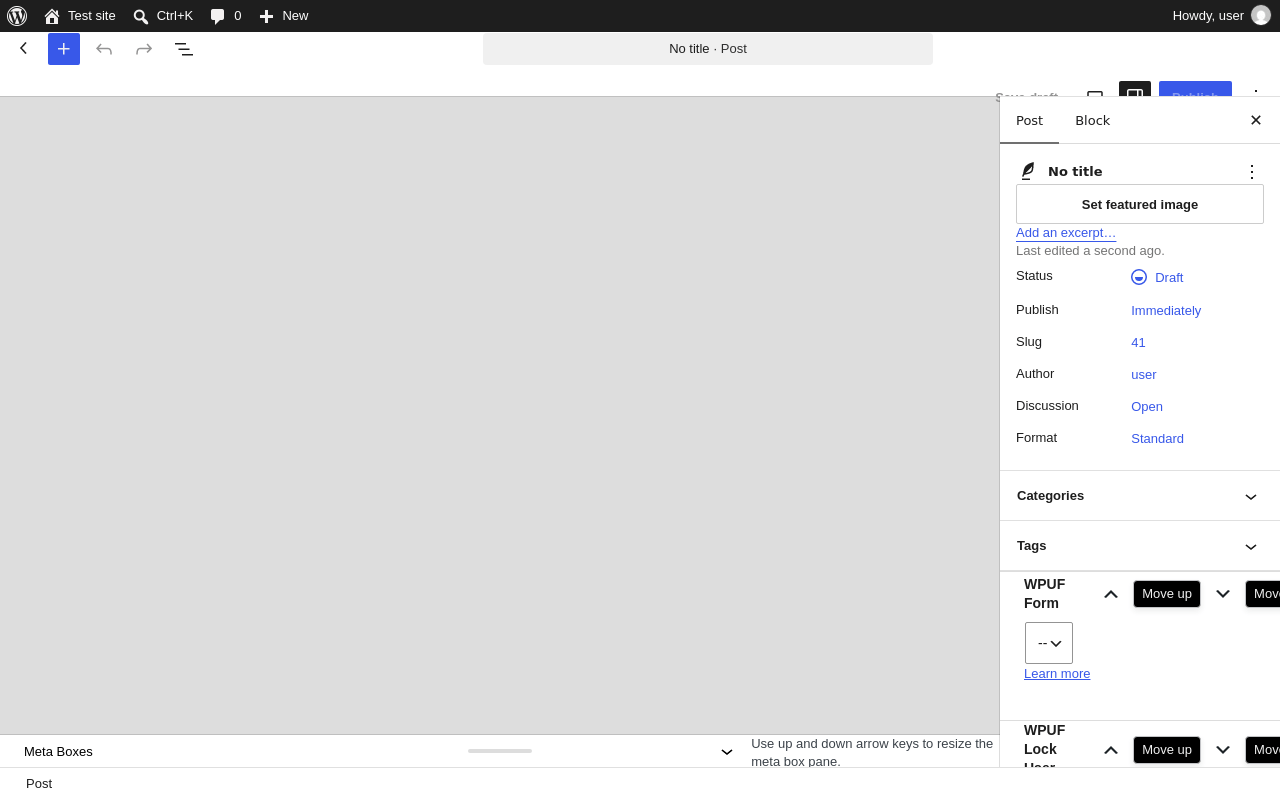Open the New menu in admin bar

(284, 16)
